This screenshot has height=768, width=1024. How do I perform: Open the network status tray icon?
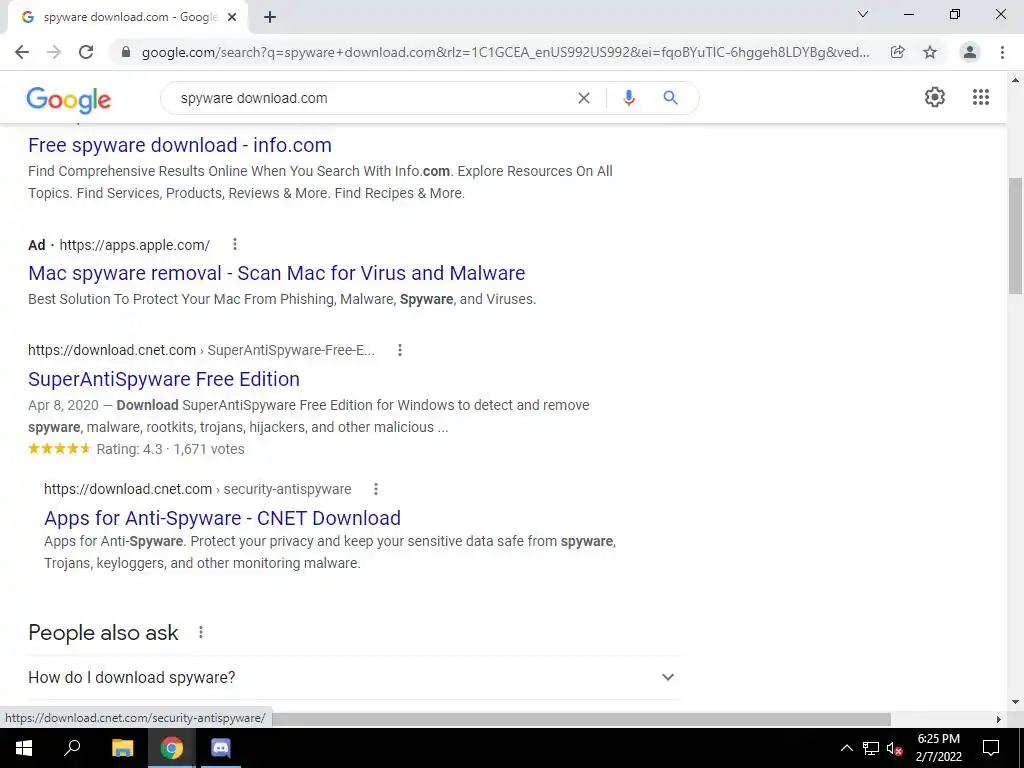pos(871,748)
